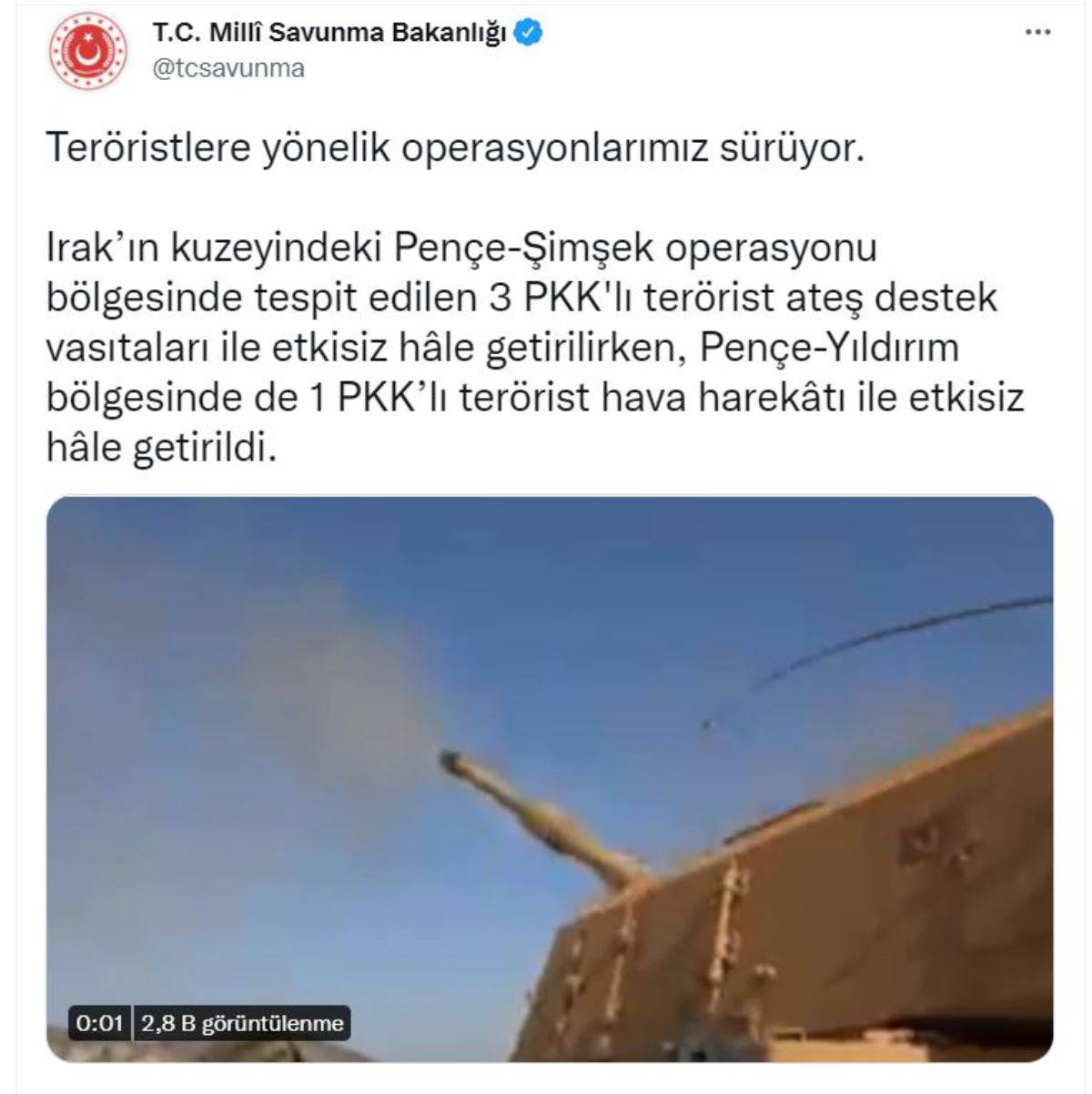This screenshot has width=1092, height=1094.
Task: Click the 0:01 video timestamp label
Action: click(99, 1023)
